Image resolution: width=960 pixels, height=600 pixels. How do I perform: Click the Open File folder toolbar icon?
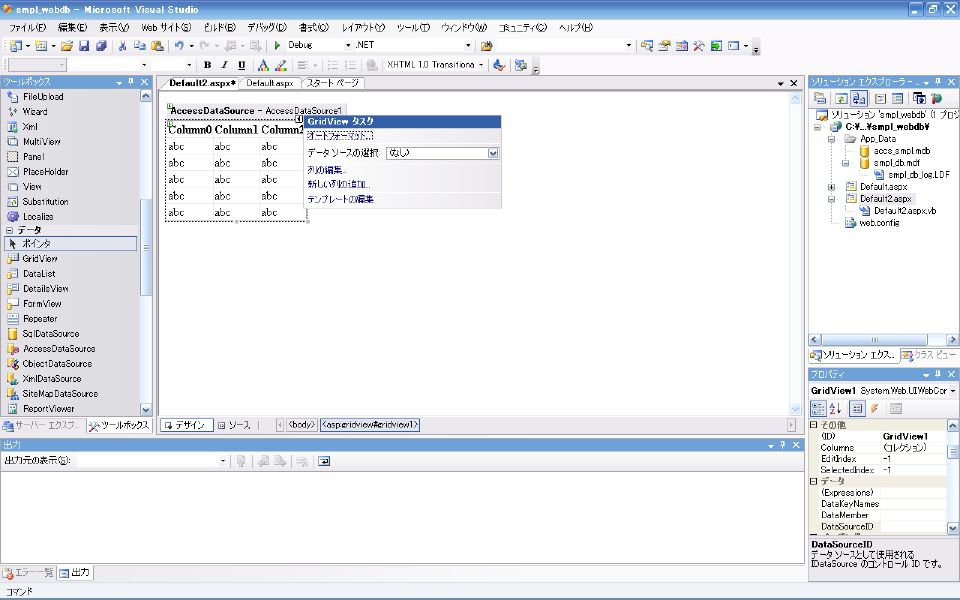click(67, 46)
